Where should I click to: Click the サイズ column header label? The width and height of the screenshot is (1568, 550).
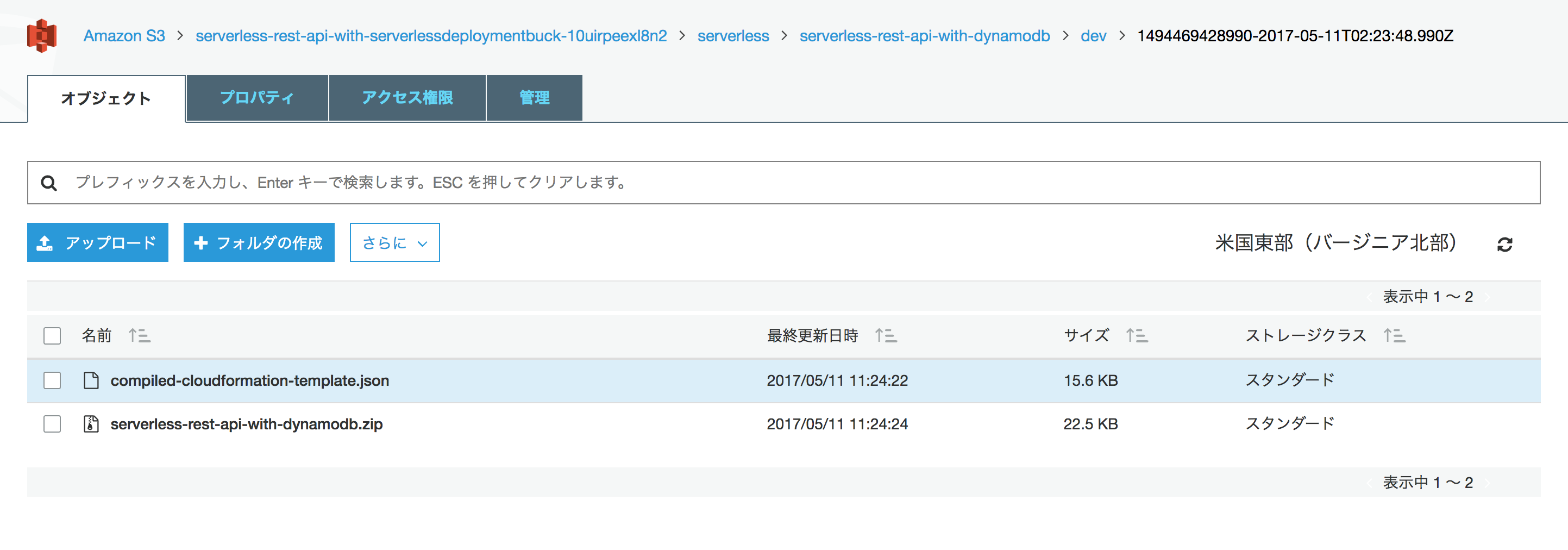coord(1087,336)
